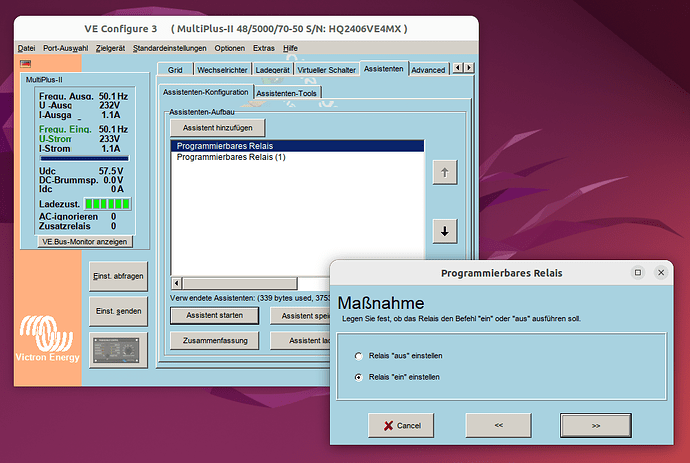Open the Standardeinstellungen menu

coord(169,48)
